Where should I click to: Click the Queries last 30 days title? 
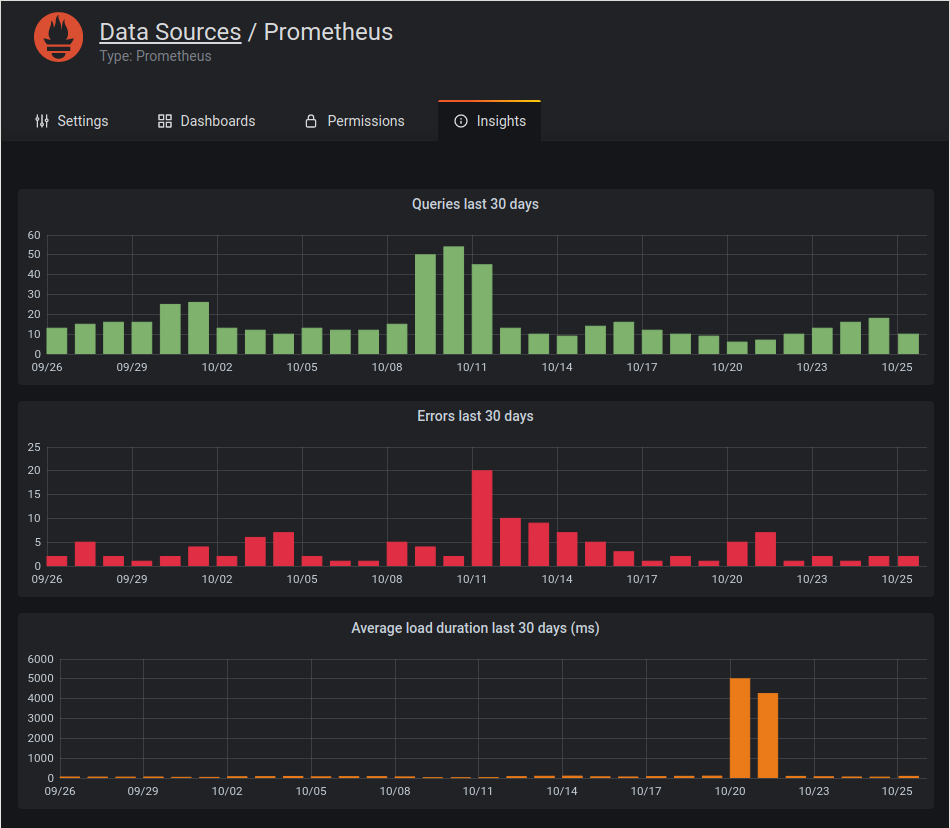pyautogui.click(x=475, y=204)
